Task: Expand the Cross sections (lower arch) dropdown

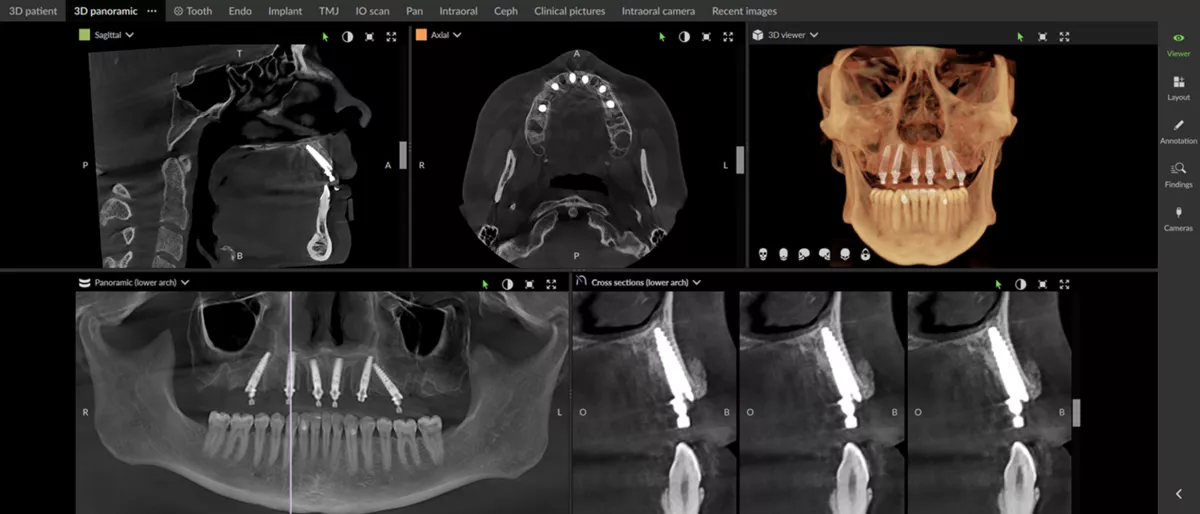Action: click(x=696, y=283)
